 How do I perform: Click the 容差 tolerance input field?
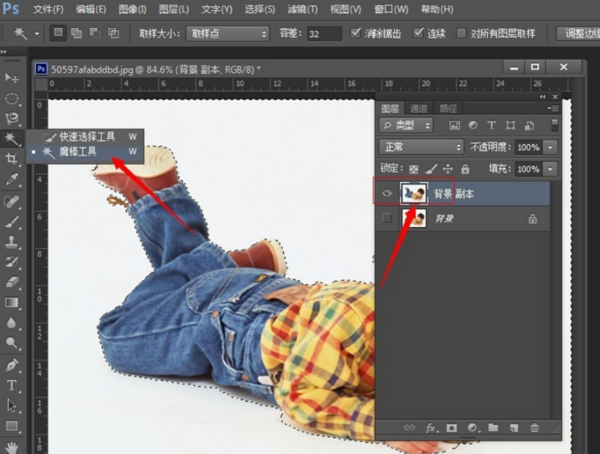pyautogui.click(x=323, y=33)
